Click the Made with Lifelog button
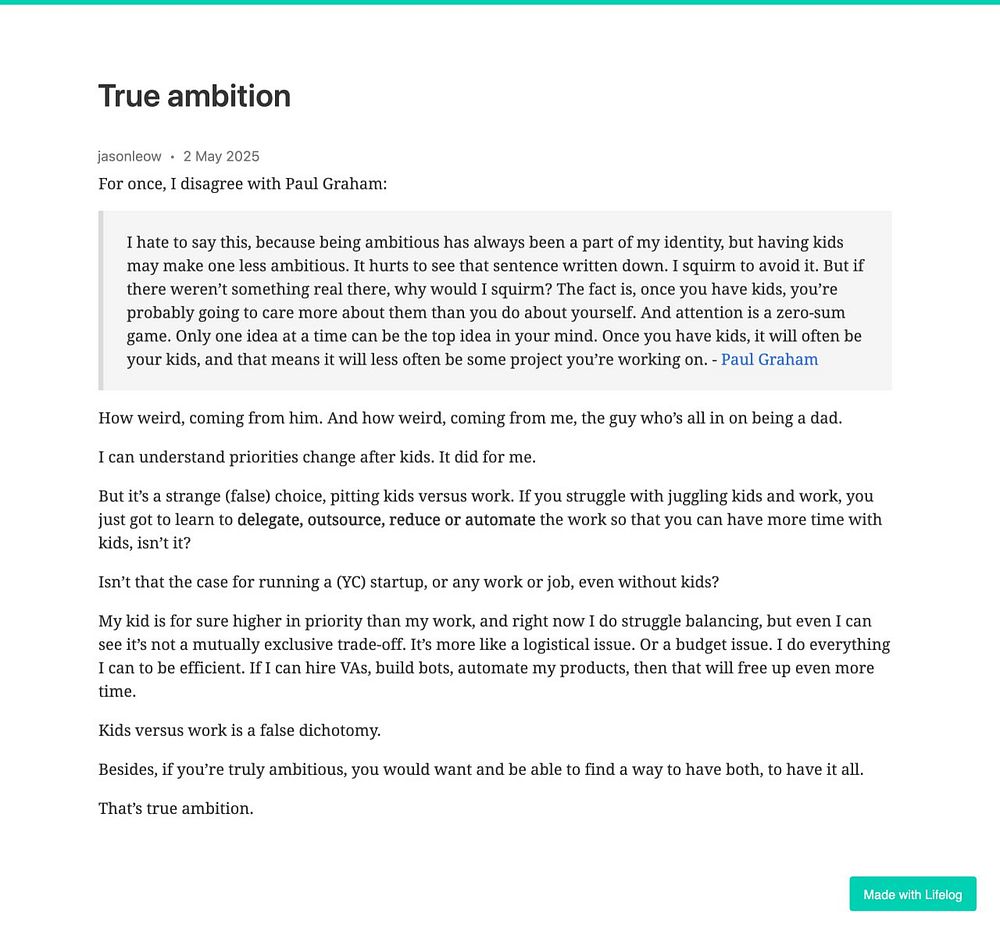 pos(913,894)
